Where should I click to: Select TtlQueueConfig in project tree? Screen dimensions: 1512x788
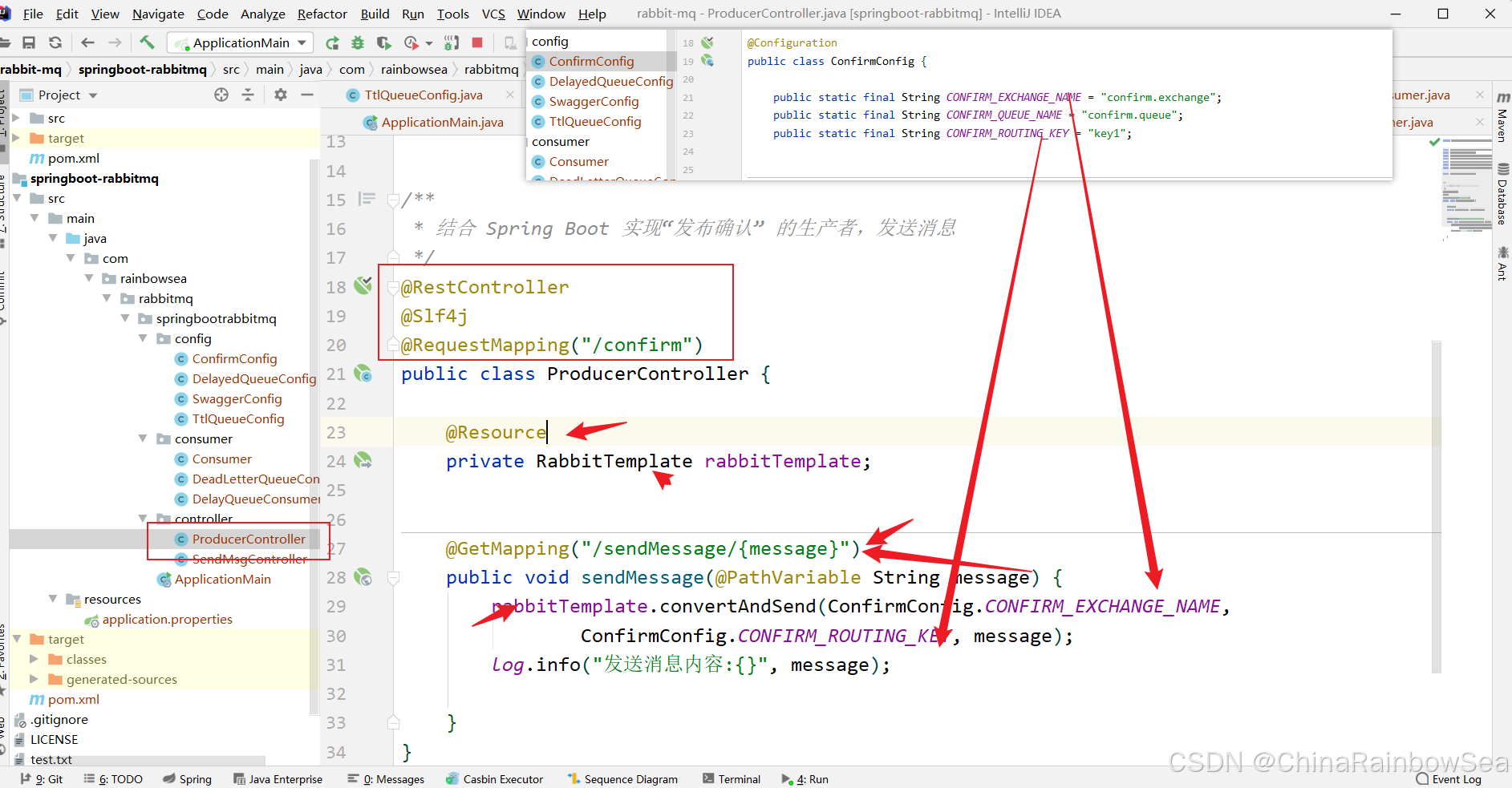[238, 418]
